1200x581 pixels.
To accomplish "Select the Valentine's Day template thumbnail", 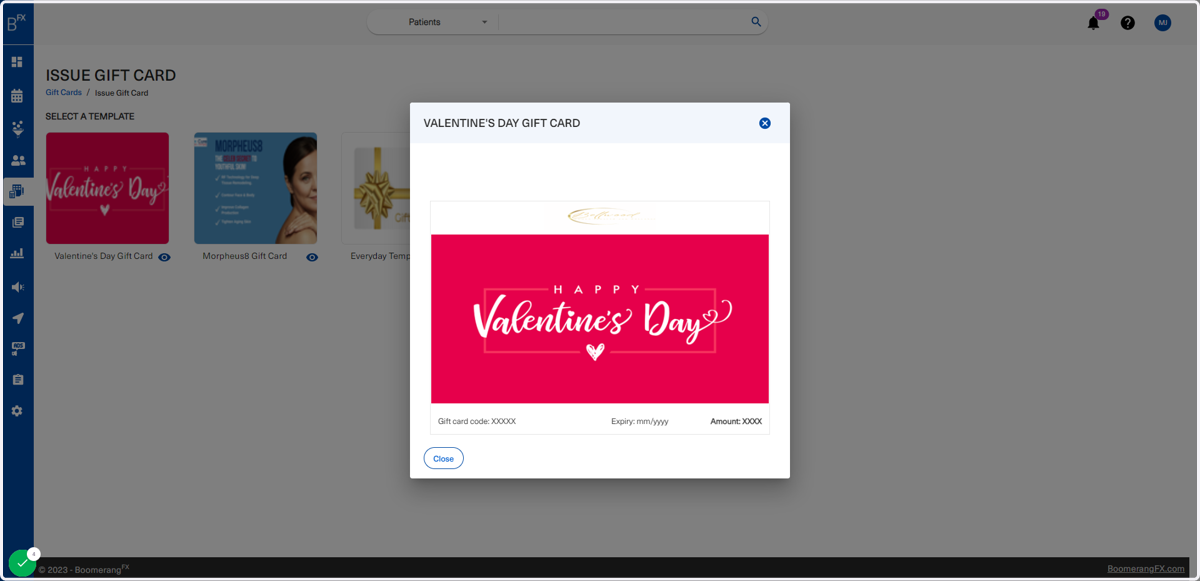I will click(x=108, y=188).
